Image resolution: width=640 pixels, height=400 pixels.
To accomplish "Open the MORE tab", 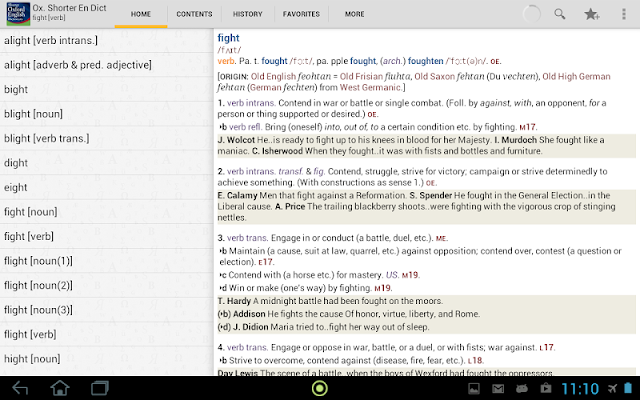I will [x=354, y=14].
